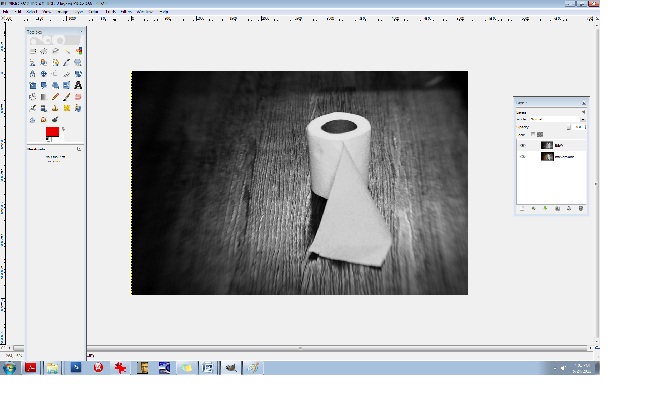Open the Windows Start button
The height and width of the screenshot is (406, 650).
[x=9, y=368]
